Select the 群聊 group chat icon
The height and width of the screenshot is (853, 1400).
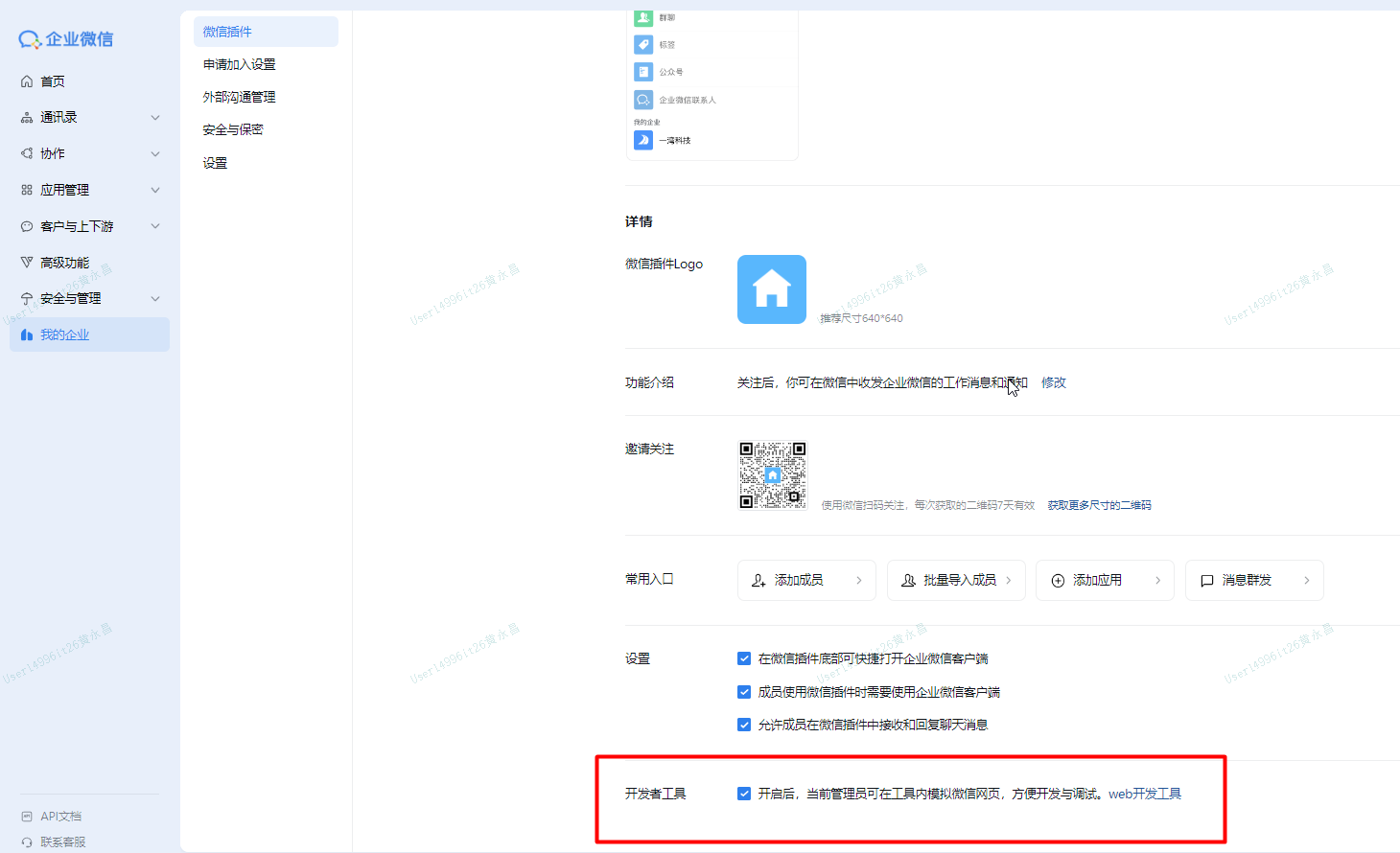(643, 17)
